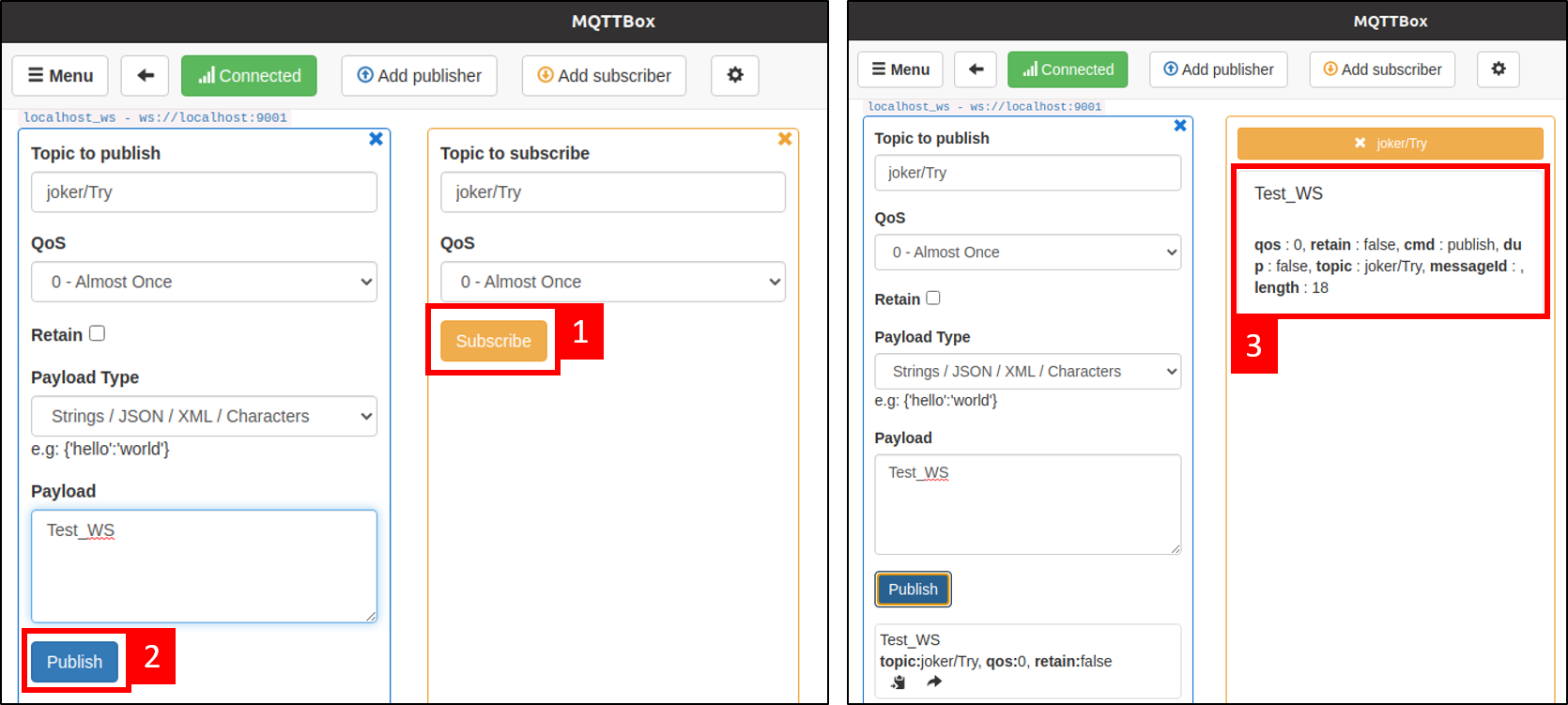Close the publisher panel in the left window
1568x705 pixels.
[x=376, y=139]
